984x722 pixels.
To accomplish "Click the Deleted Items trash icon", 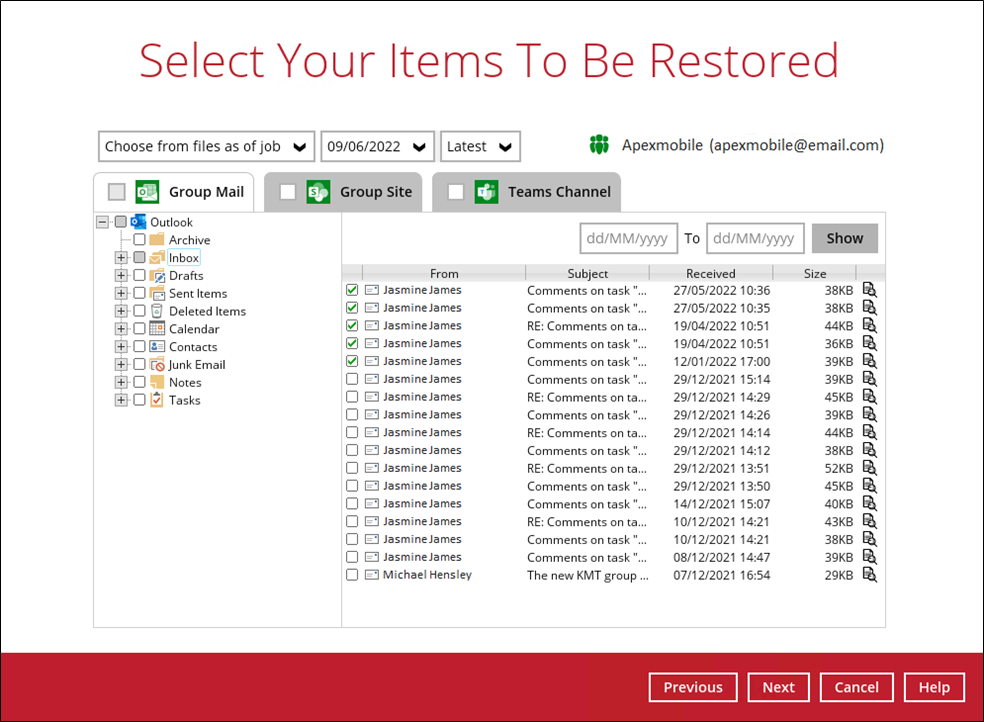I will pyautogui.click(x=157, y=311).
